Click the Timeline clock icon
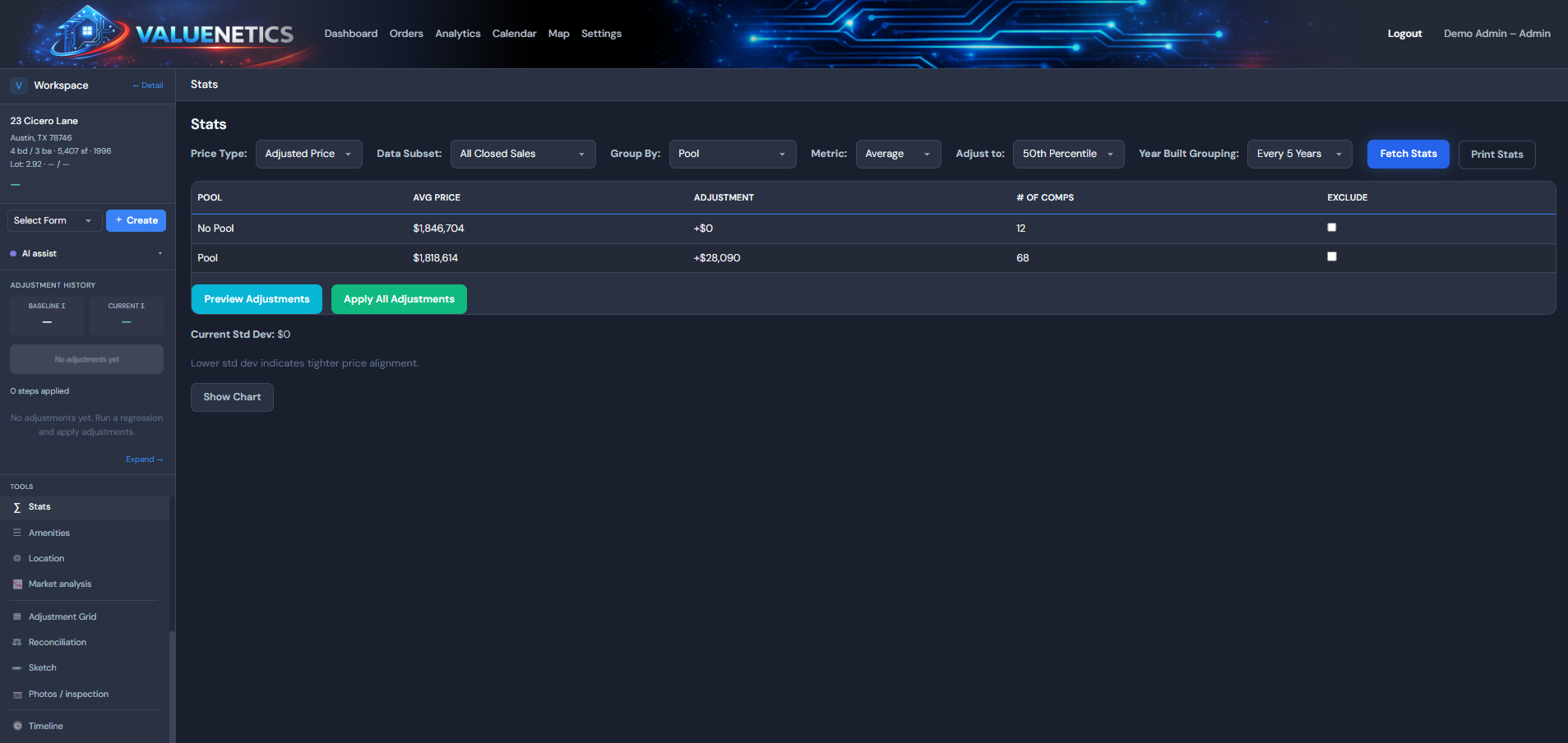Screen dimensions: 1568x743 pyautogui.click(x=17, y=727)
